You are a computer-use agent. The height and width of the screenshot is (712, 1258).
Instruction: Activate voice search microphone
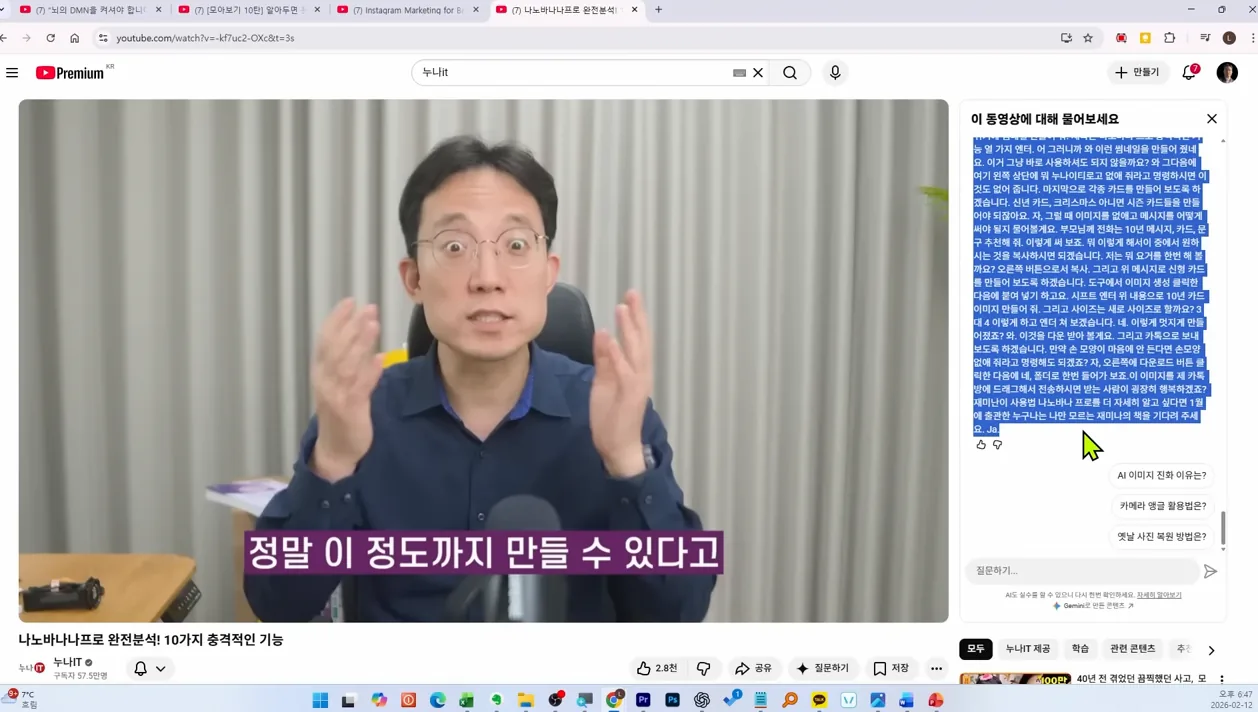(835, 72)
